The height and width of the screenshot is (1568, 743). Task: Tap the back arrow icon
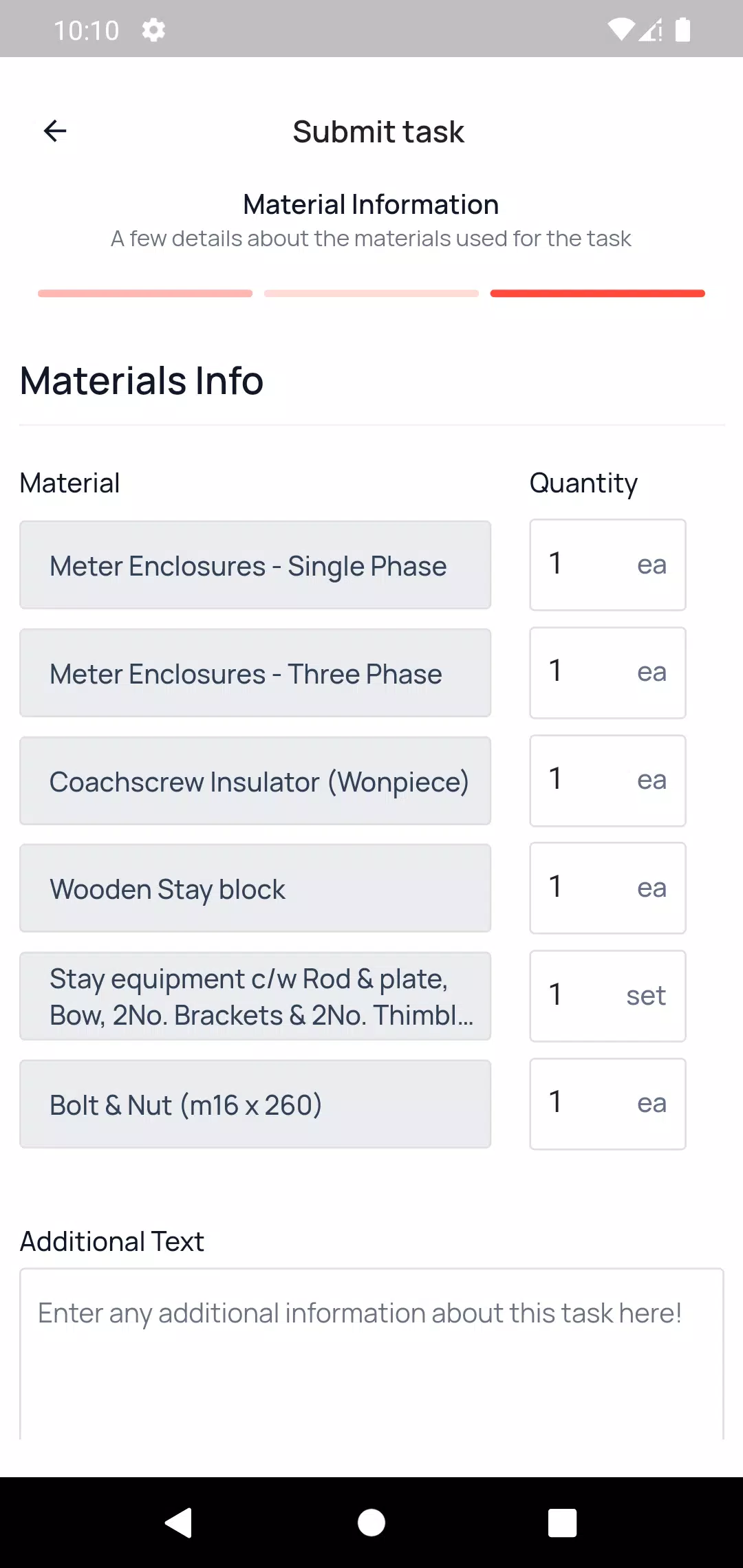click(x=55, y=131)
